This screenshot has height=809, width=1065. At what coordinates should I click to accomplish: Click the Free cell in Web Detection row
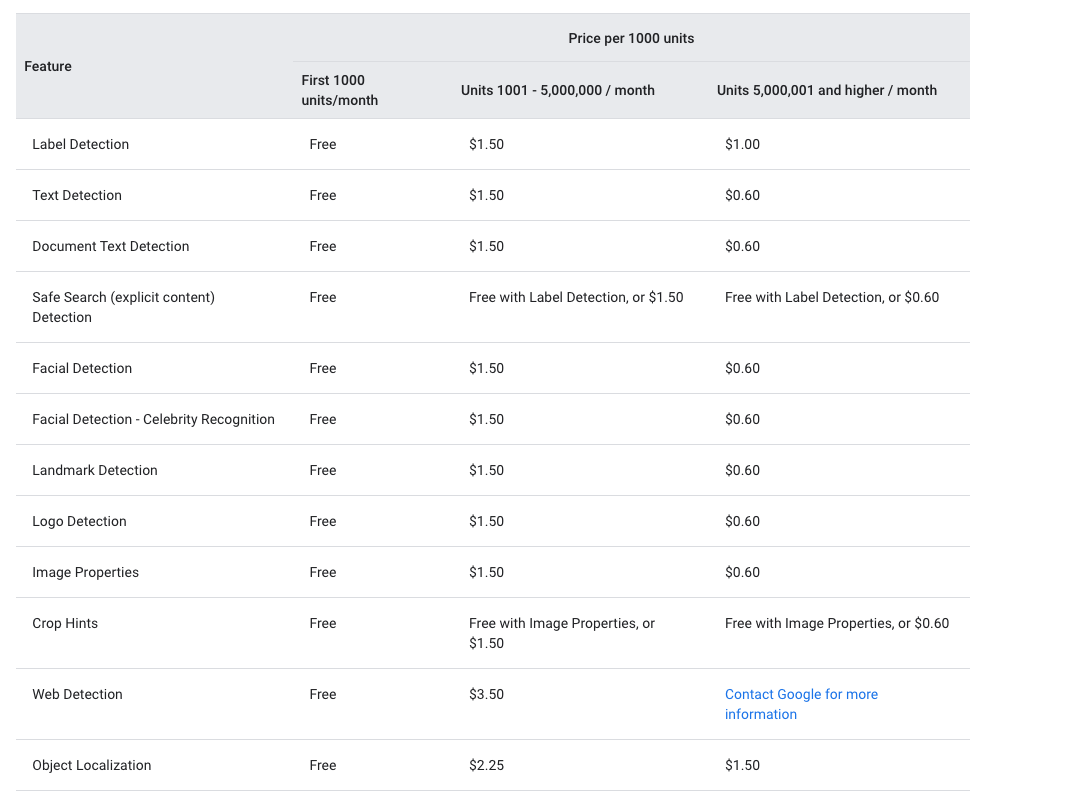(x=323, y=694)
